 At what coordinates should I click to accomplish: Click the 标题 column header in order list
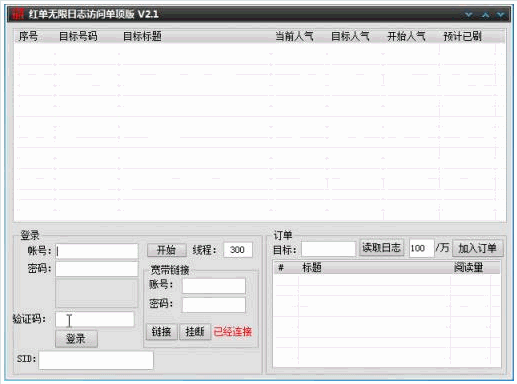click(x=312, y=268)
